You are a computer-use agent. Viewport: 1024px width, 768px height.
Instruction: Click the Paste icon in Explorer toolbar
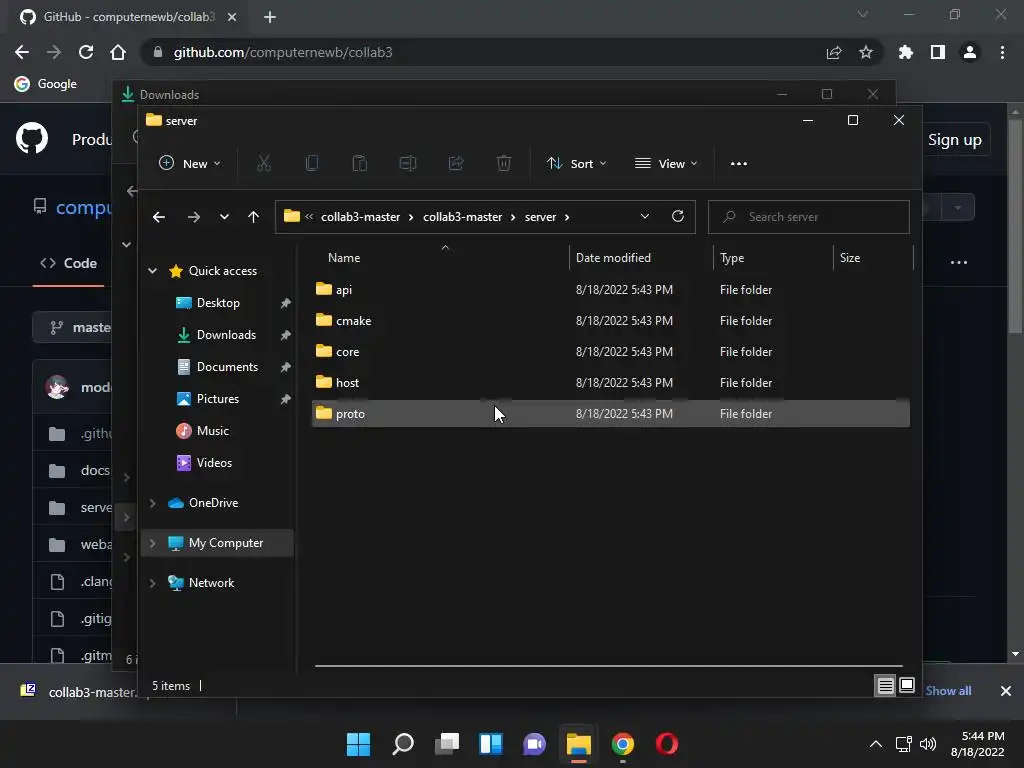point(360,163)
